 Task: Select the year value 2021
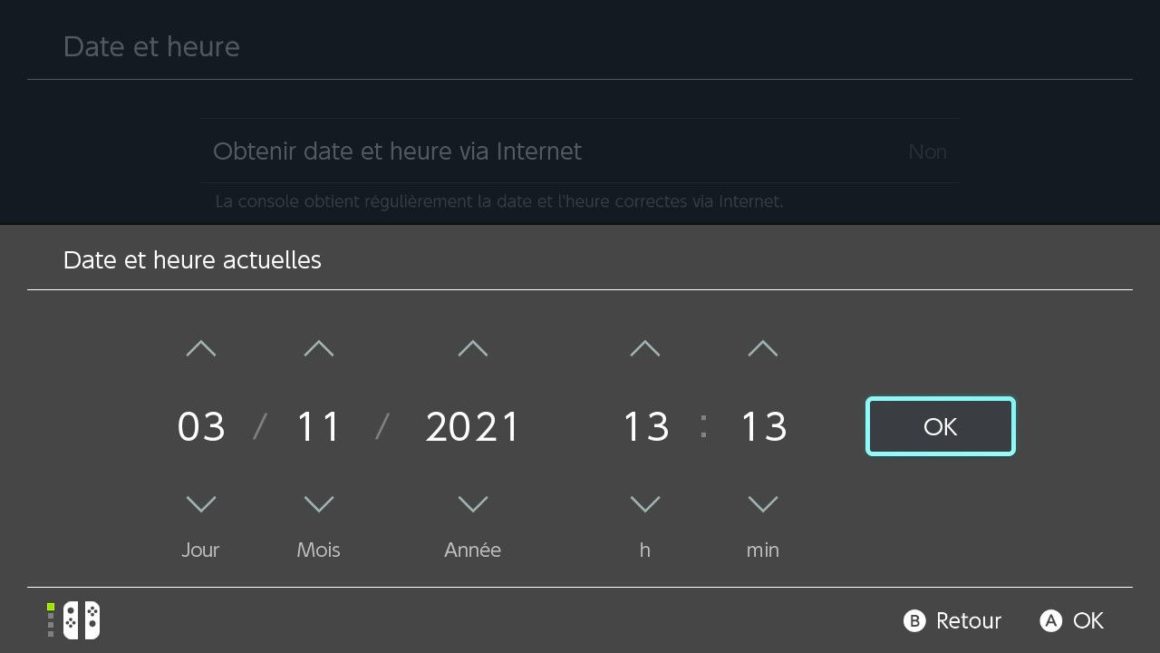473,427
